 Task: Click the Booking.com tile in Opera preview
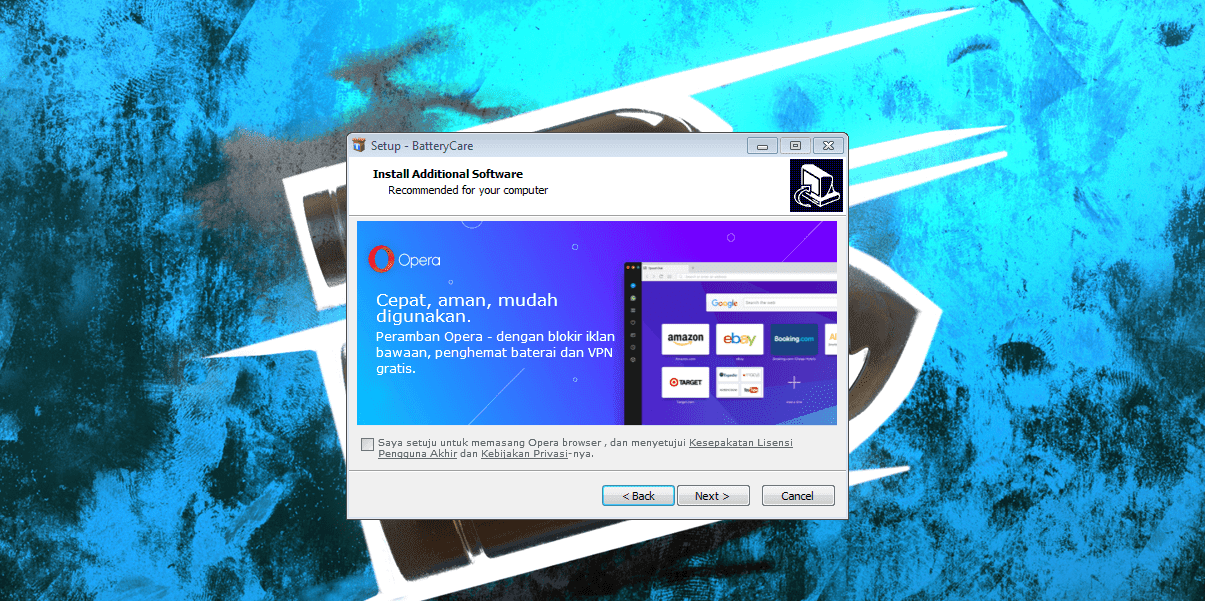[794, 339]
